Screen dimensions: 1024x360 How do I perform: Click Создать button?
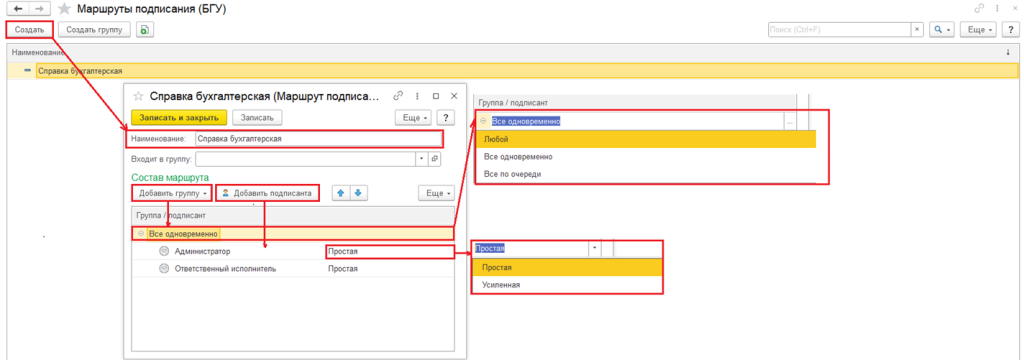pyautogui.click(x=29, y=29)
